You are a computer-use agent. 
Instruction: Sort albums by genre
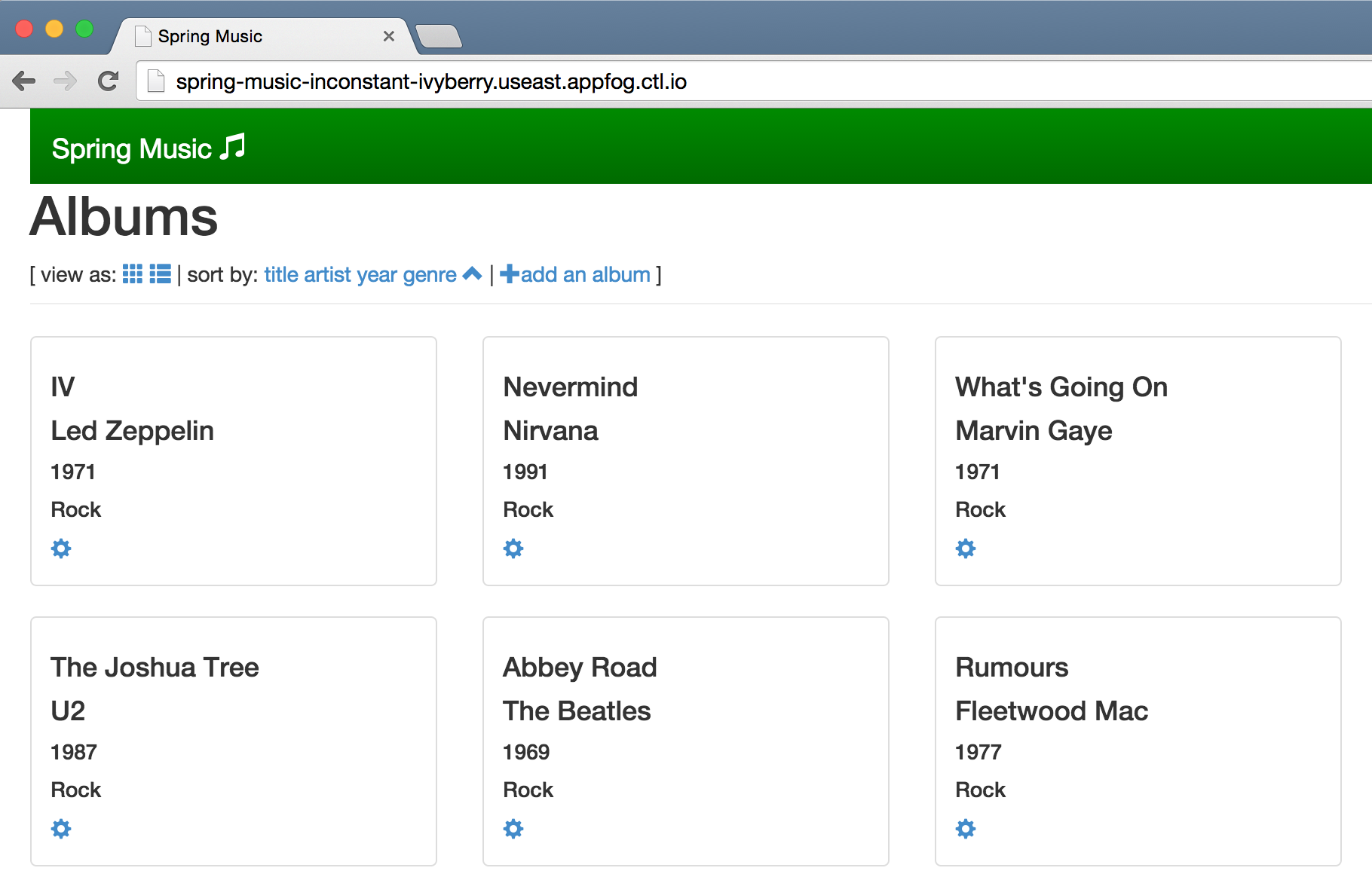pos(430,276)
